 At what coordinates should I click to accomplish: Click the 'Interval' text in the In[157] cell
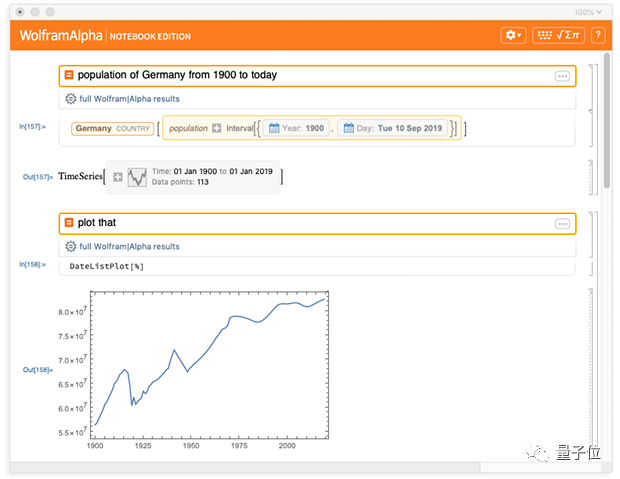coord(240,128)
